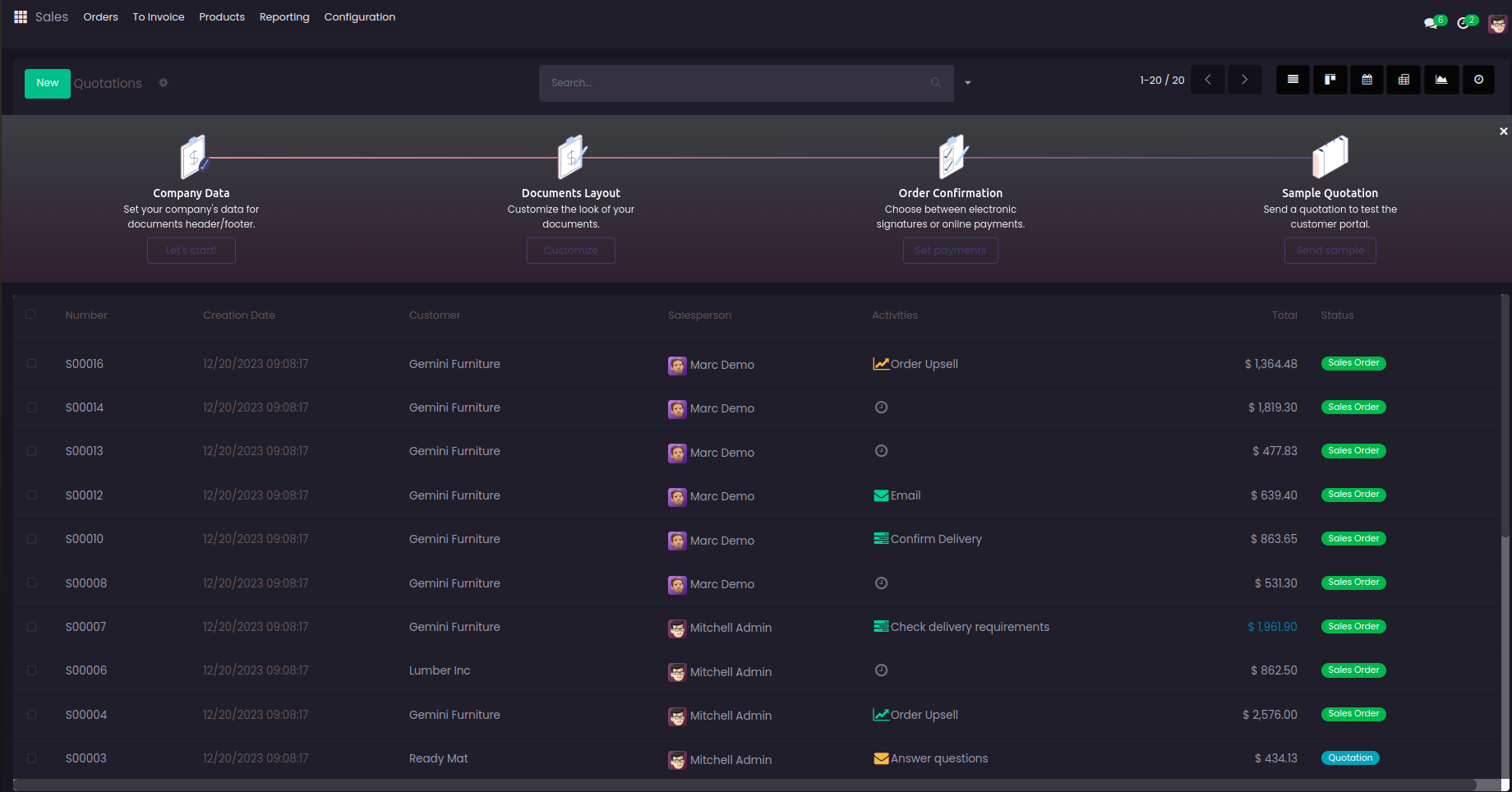Toggle the select-all checkbox in table header
This screenshot has height=792, width=1512.
[30, 314]
